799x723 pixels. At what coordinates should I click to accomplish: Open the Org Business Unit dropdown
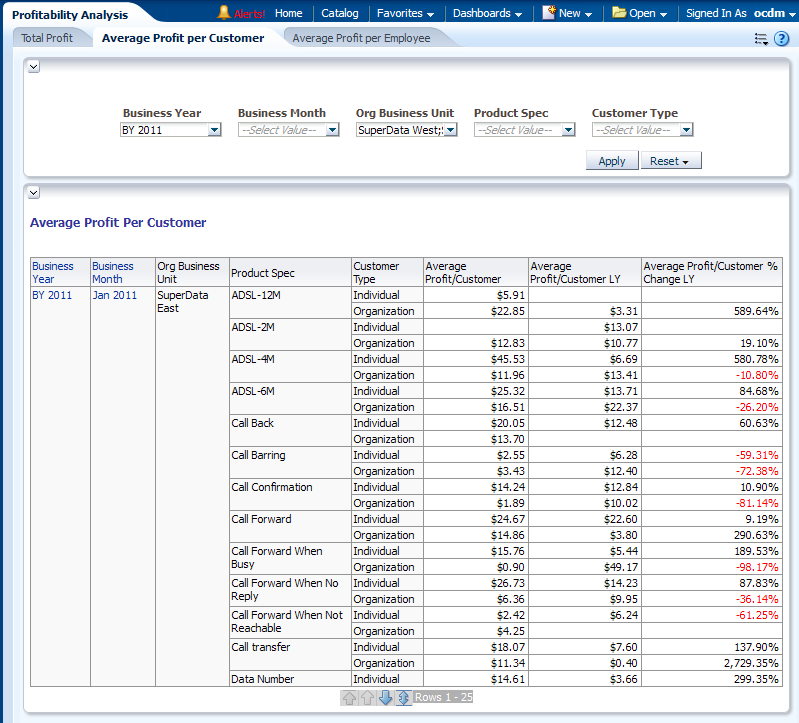450,130
